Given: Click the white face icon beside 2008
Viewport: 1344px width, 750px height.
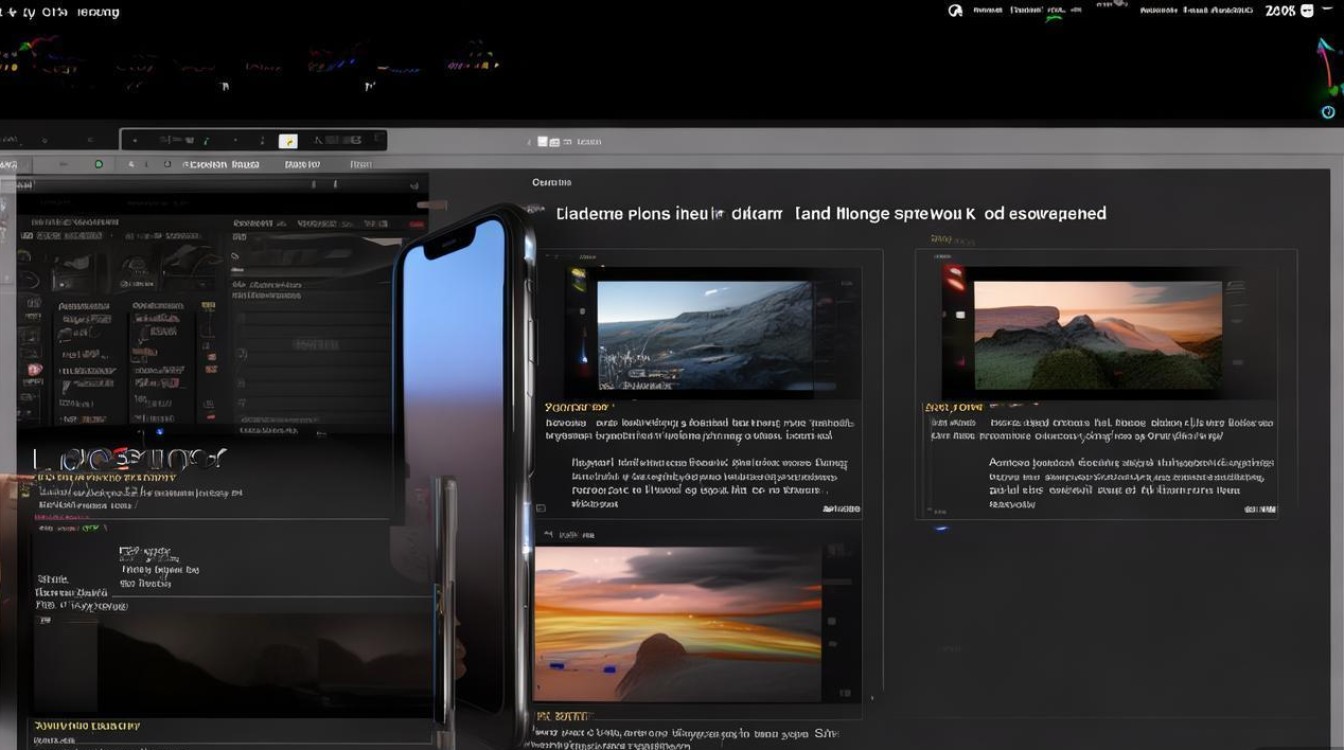Looking at the screenshot, I should 1308,11.
